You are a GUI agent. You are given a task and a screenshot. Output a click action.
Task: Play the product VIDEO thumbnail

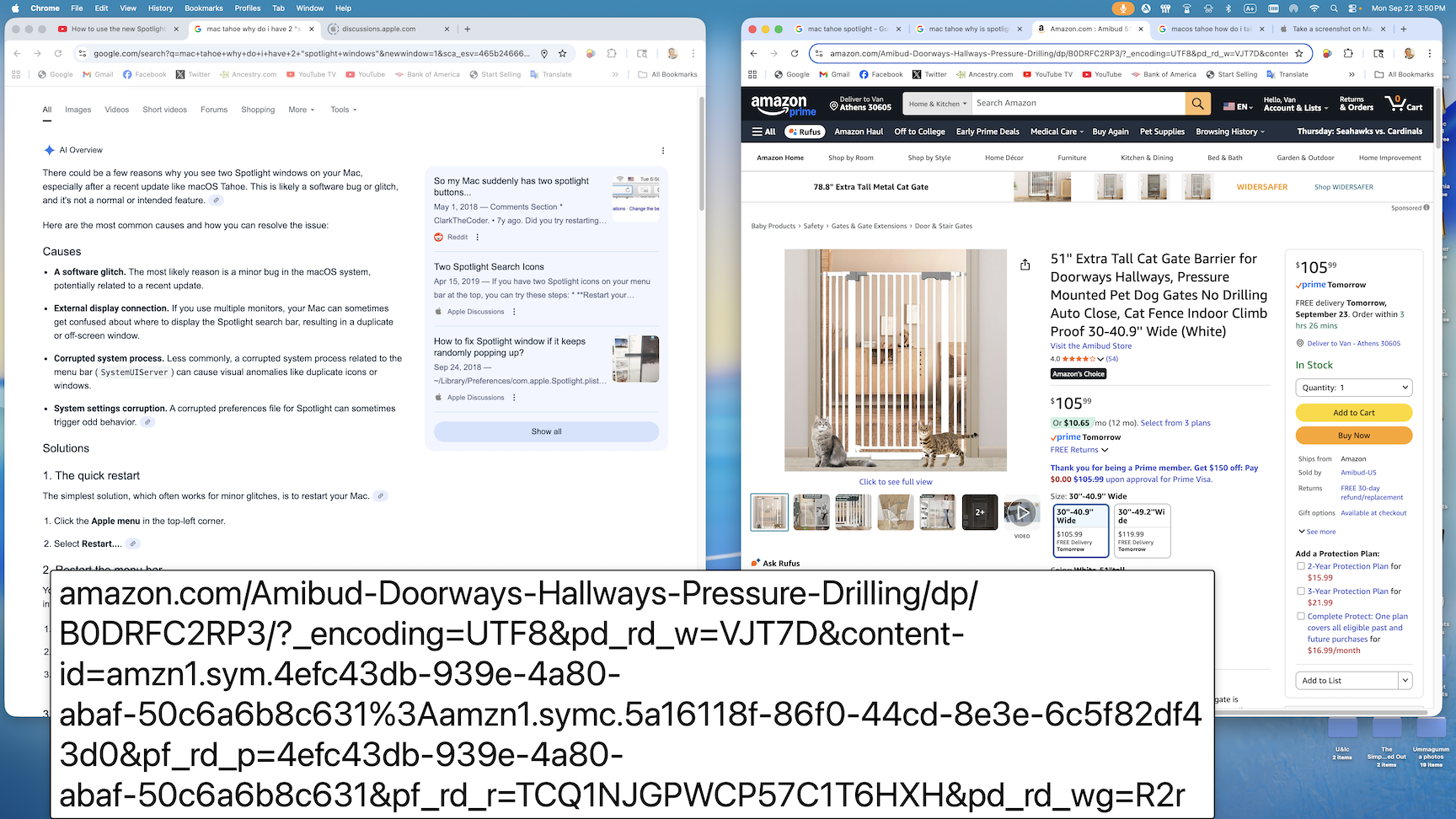pos(1021,512)
